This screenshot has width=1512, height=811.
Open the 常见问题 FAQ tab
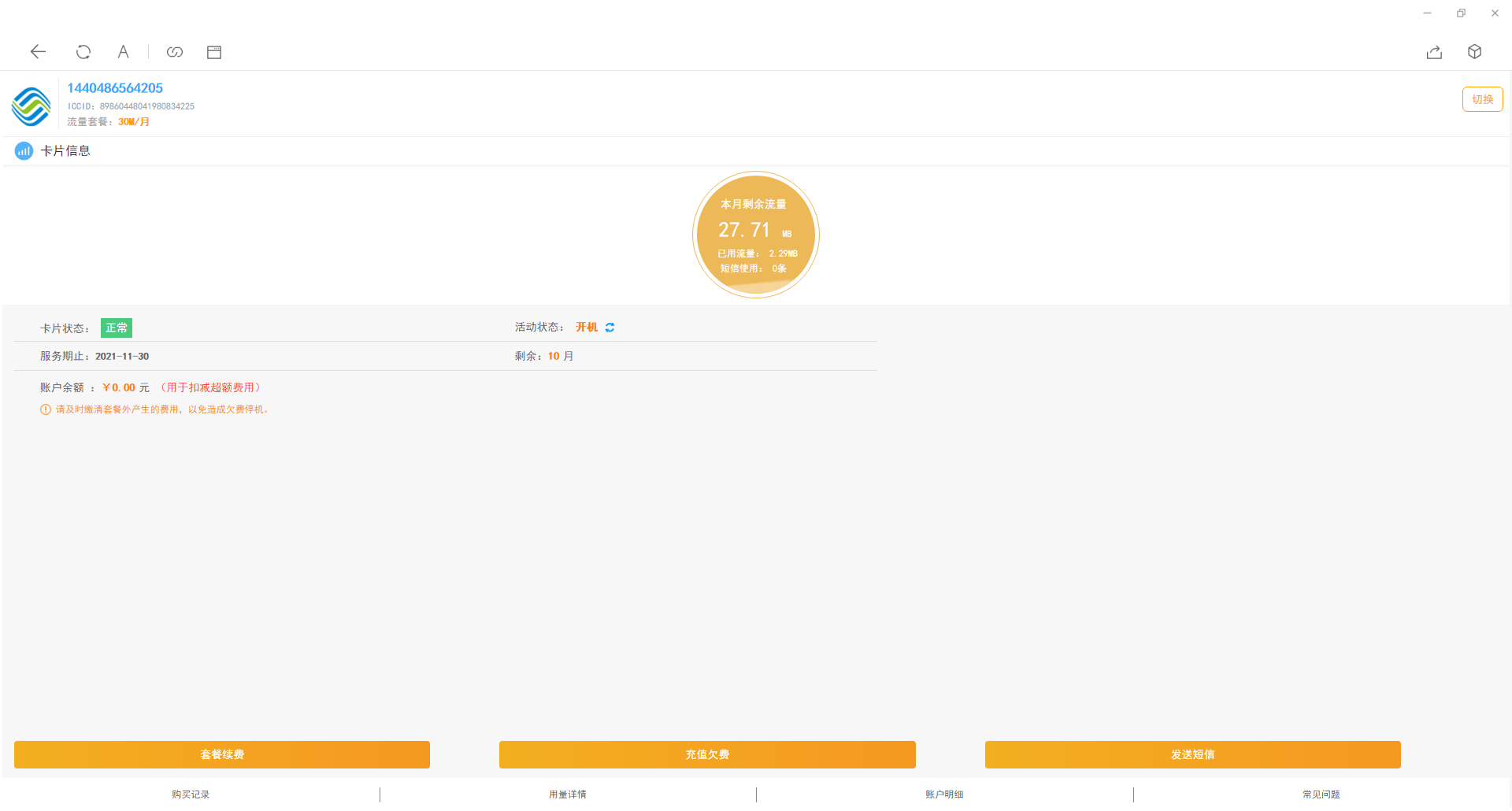coord(1321,794)
